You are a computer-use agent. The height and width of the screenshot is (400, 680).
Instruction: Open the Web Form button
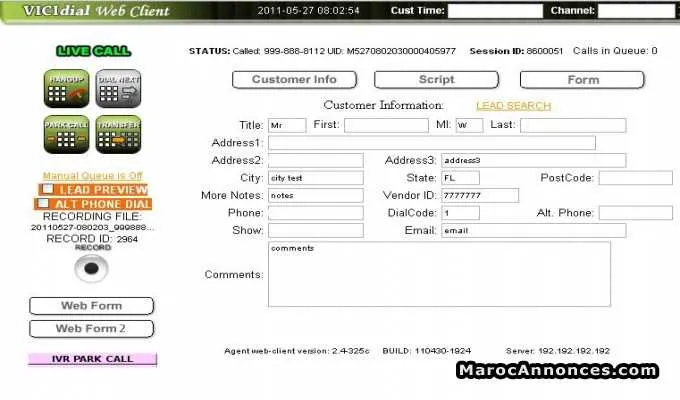[x=92, y=306]
